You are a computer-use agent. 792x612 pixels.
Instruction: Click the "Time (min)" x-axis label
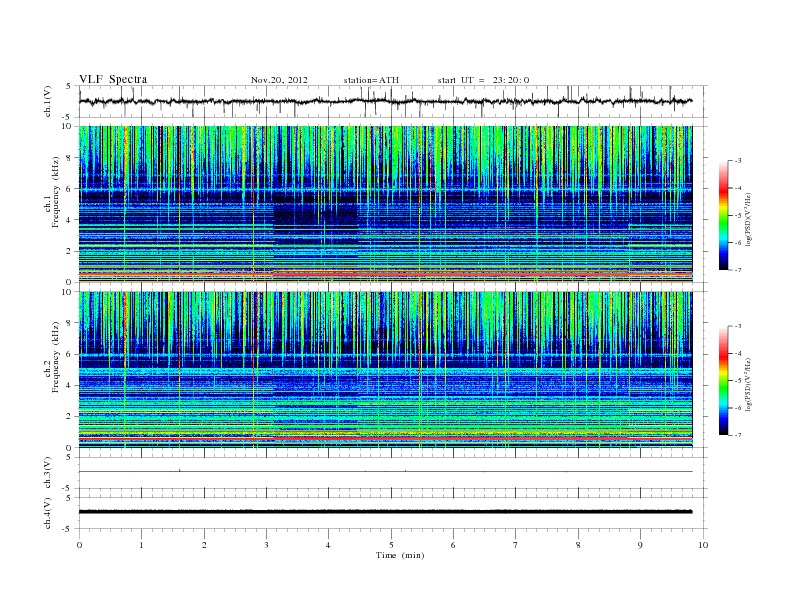point(400,555)
